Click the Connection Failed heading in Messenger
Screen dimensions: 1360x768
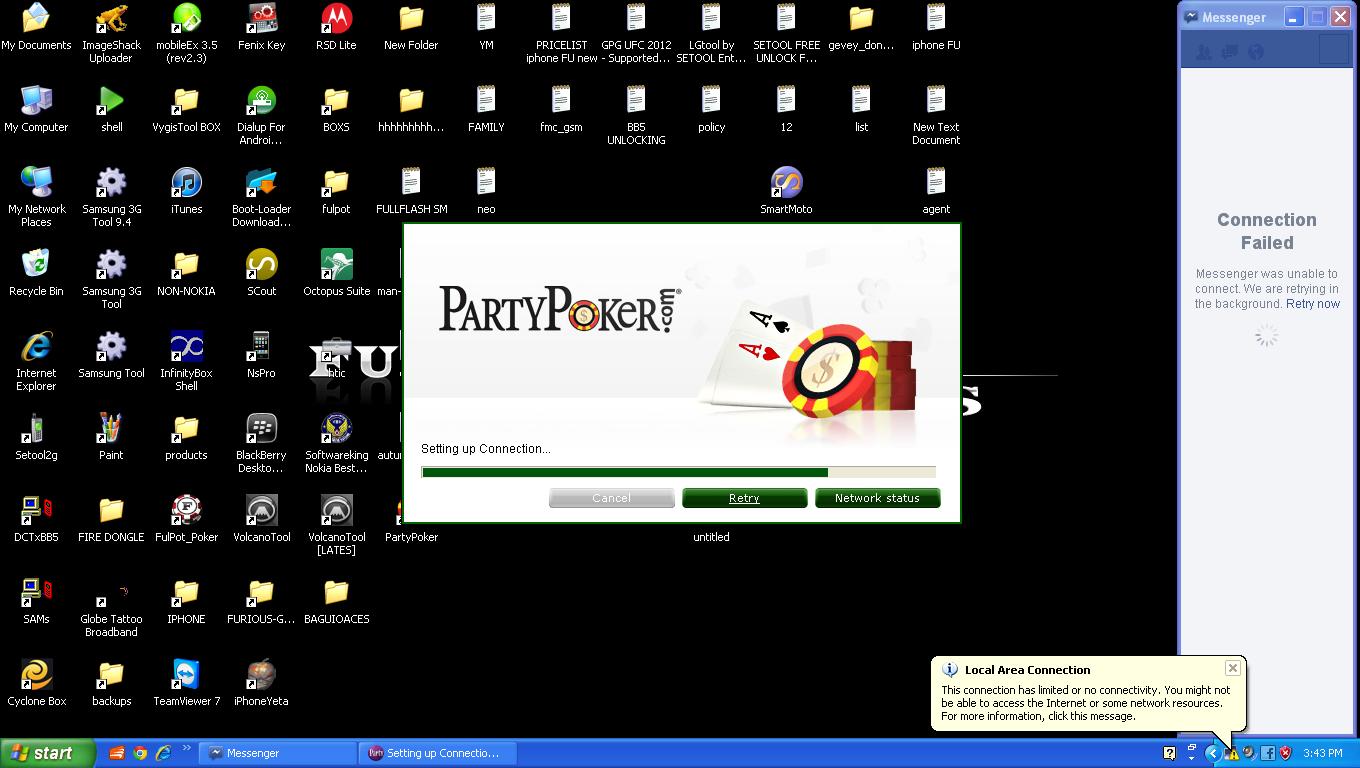coord(1267,231)
